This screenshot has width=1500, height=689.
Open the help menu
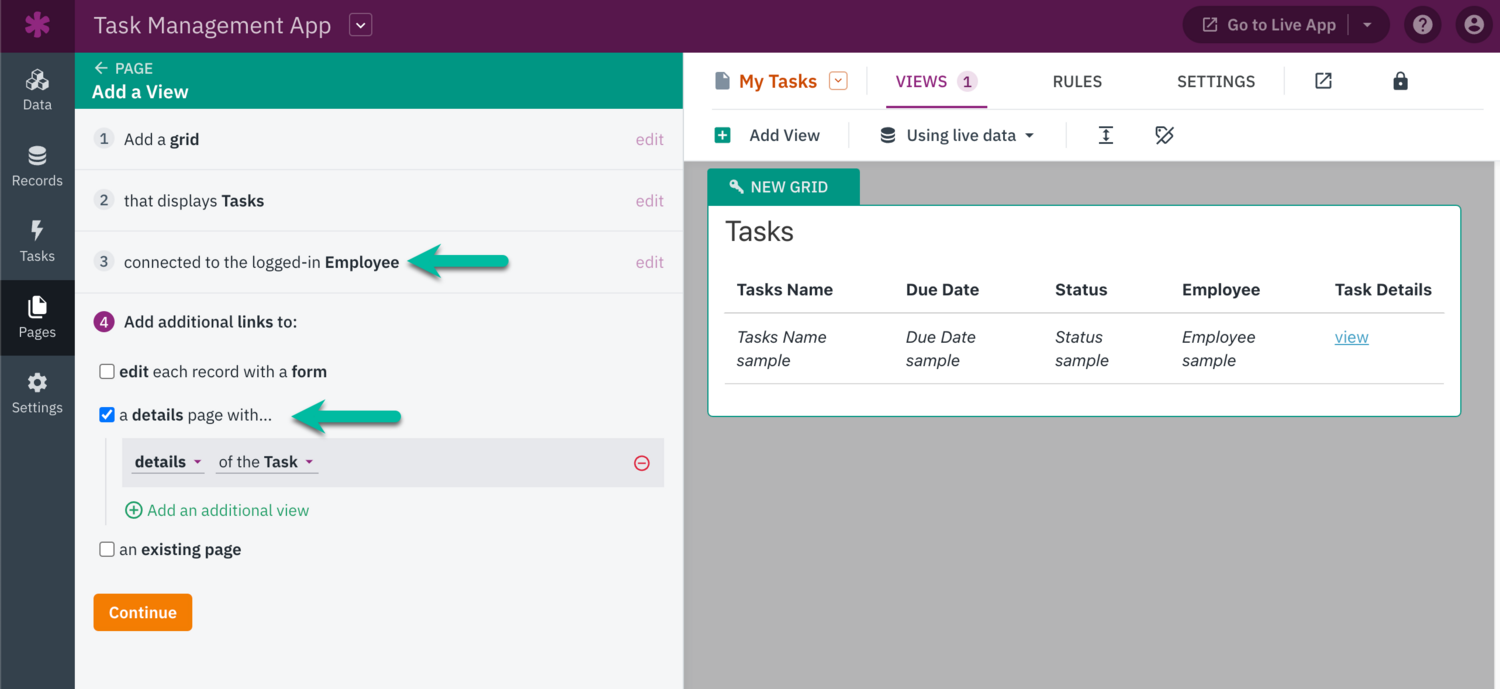[x=1422, y=24]
